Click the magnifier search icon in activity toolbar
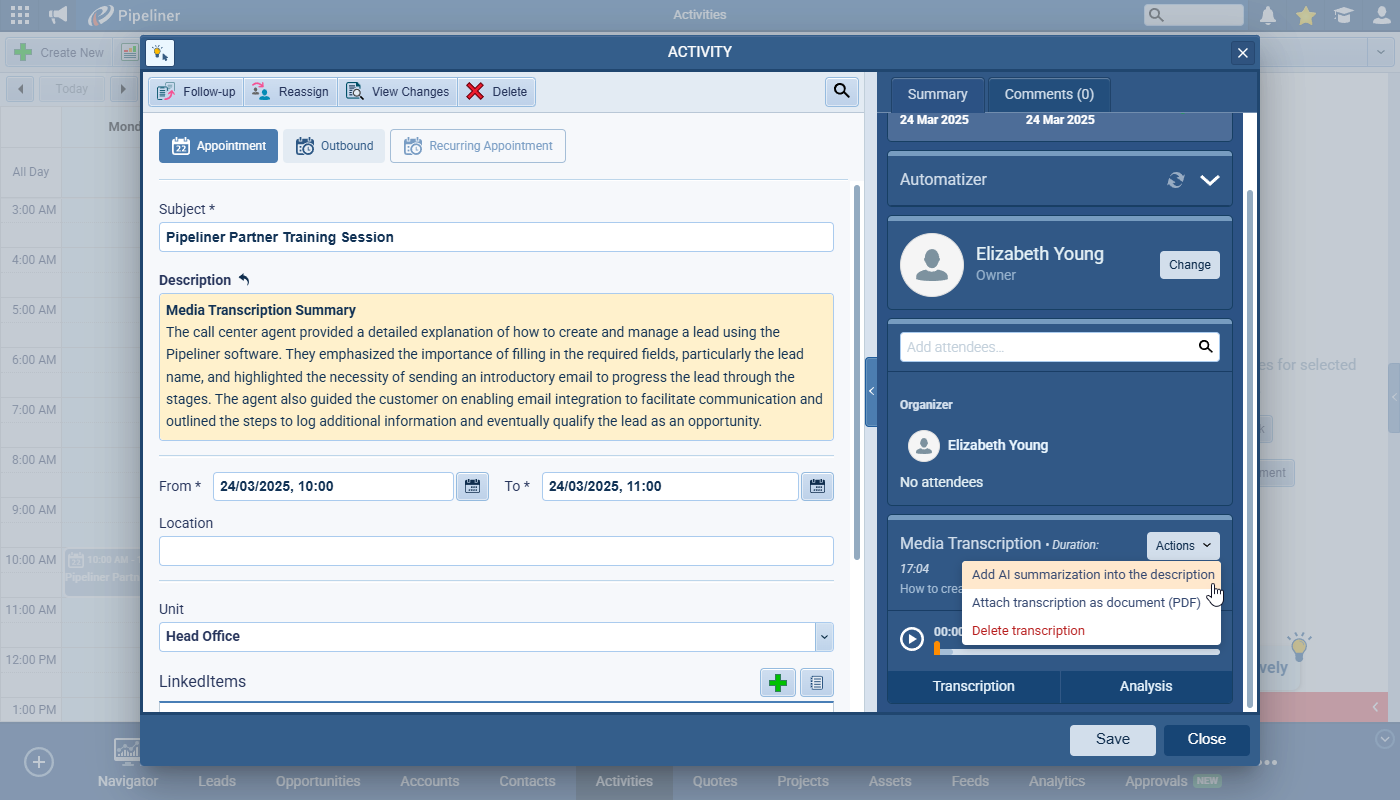 pyautogui.click(x=841, y=92)
